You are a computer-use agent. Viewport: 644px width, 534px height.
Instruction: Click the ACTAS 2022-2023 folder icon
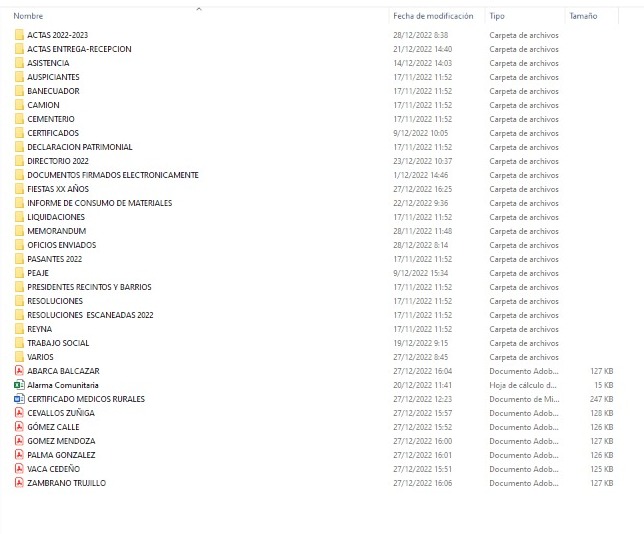[x=19, y=35]
